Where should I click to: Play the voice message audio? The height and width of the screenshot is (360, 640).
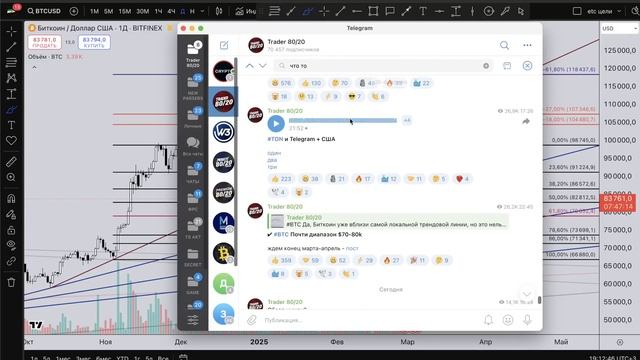pyautogui.click(x=276, y=124)
